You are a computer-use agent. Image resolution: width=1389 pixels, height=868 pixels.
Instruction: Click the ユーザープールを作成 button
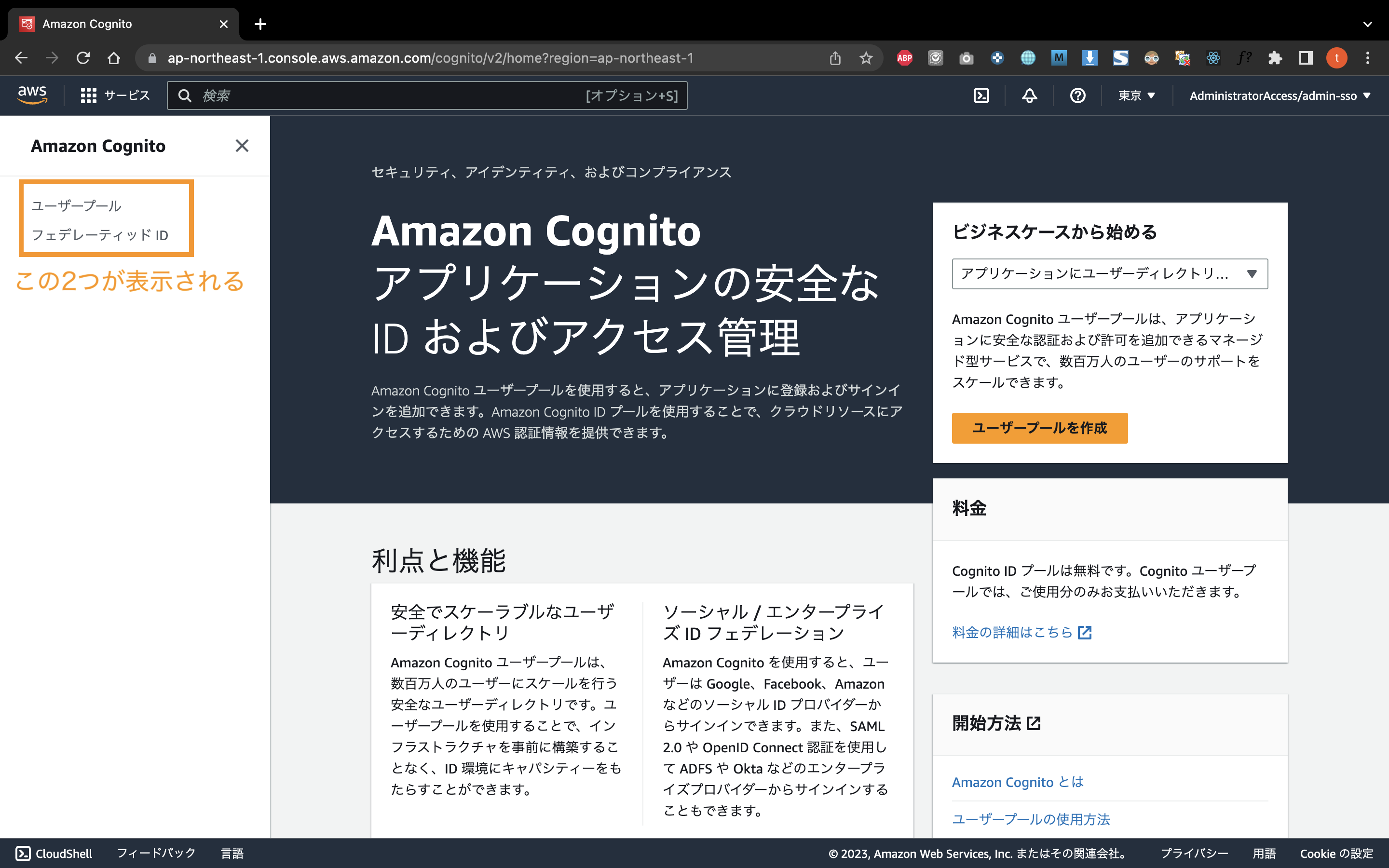pos(1039,428)
